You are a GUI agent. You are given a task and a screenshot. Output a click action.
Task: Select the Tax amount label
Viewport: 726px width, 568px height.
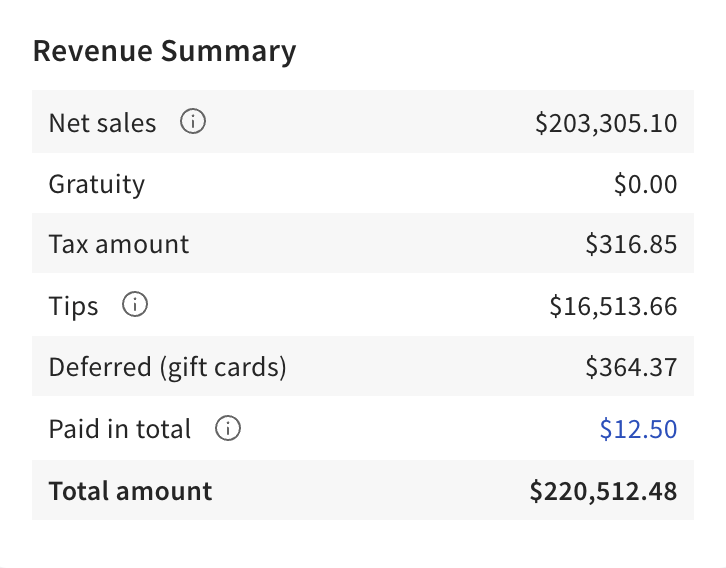(119, 245)
